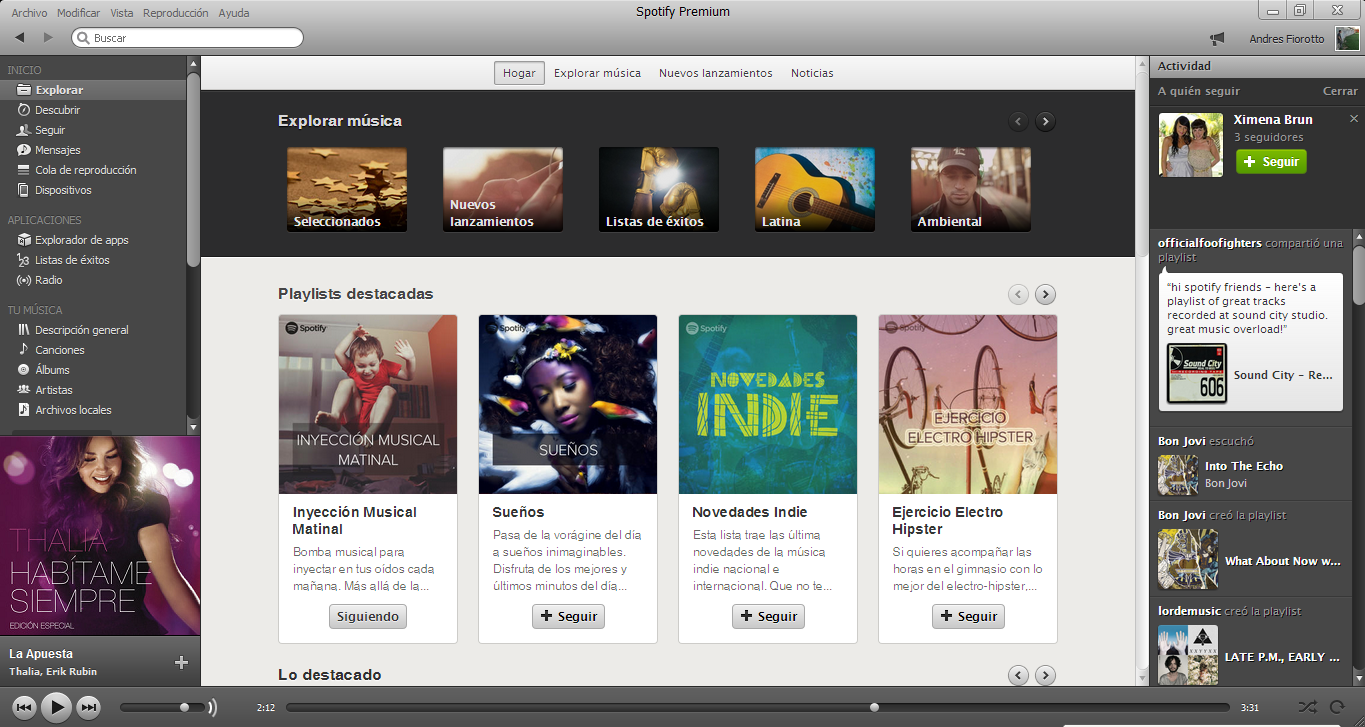This screenshot has width=1365, height=727.
Task: Toggle repeat playback
Action: pyautogui.click(x=1337, y=708)
